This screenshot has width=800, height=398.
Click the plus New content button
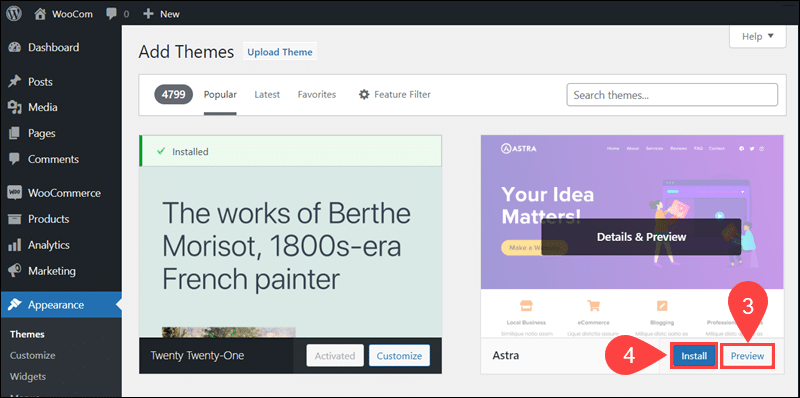(x=161, y=14)
